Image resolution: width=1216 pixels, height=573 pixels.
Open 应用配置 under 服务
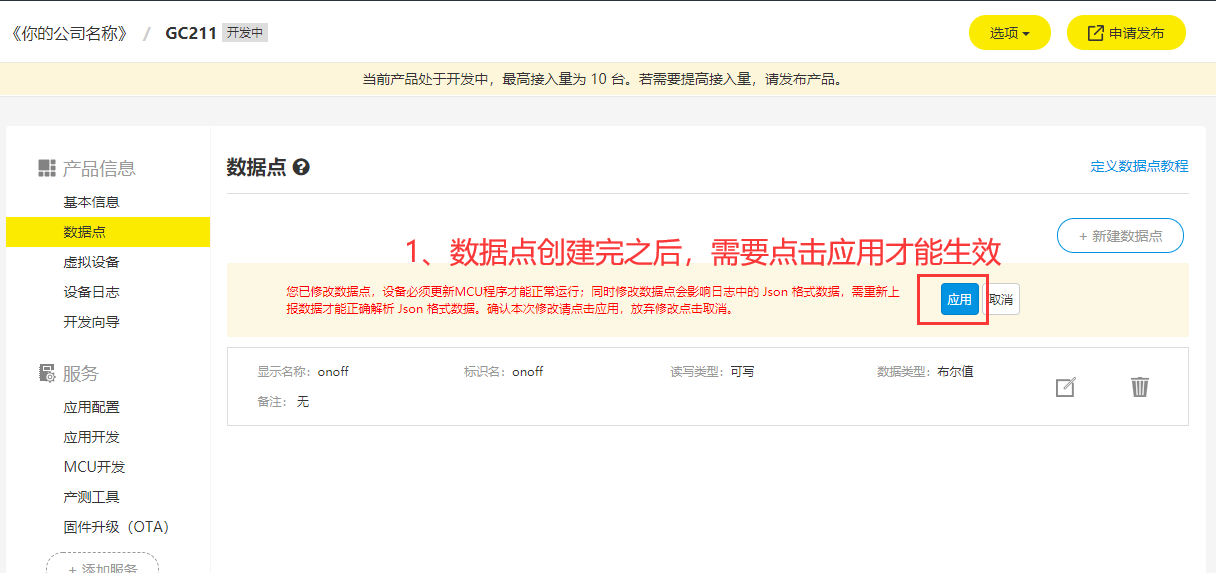click(91, 407)
